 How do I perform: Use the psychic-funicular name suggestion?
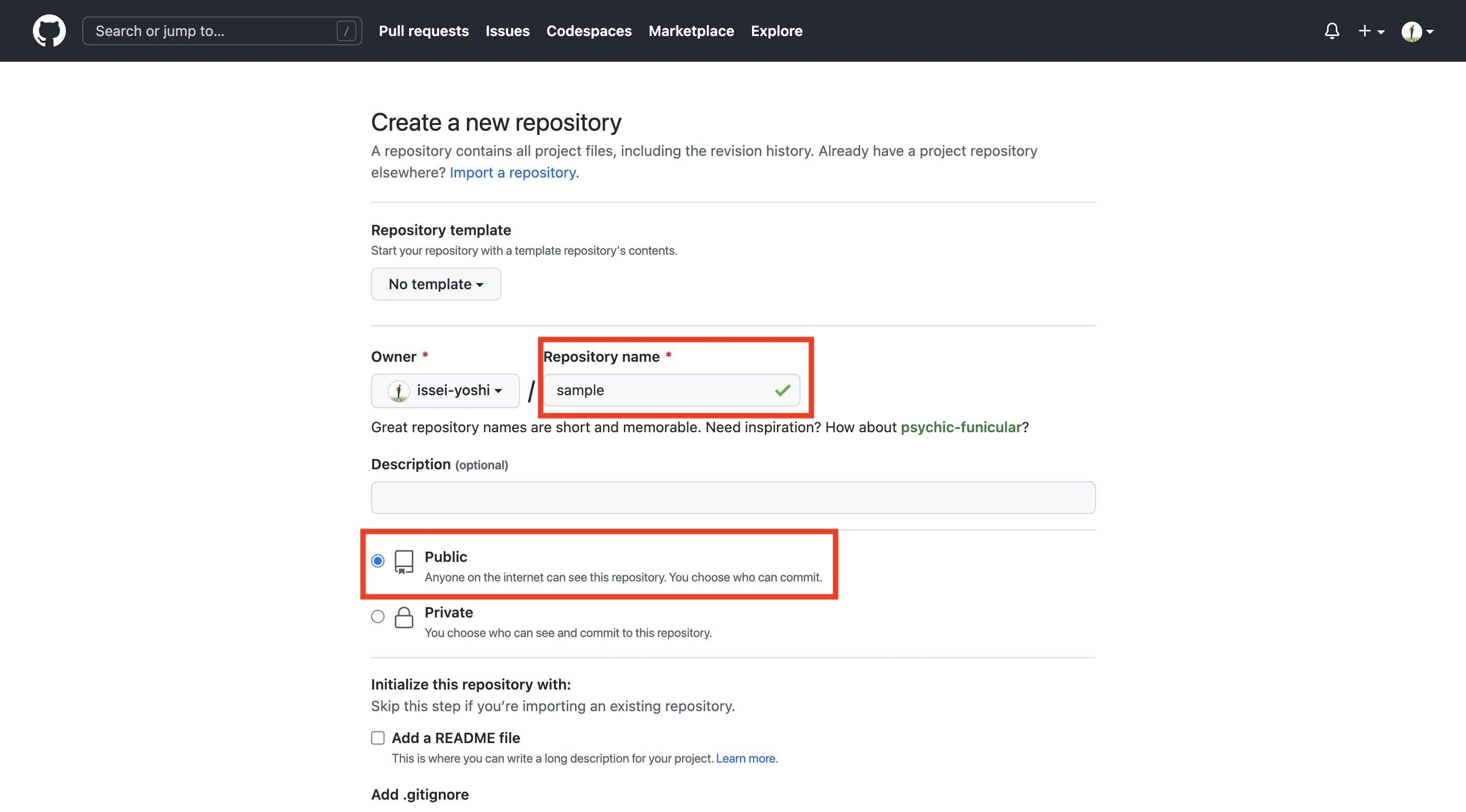point(961,427)
